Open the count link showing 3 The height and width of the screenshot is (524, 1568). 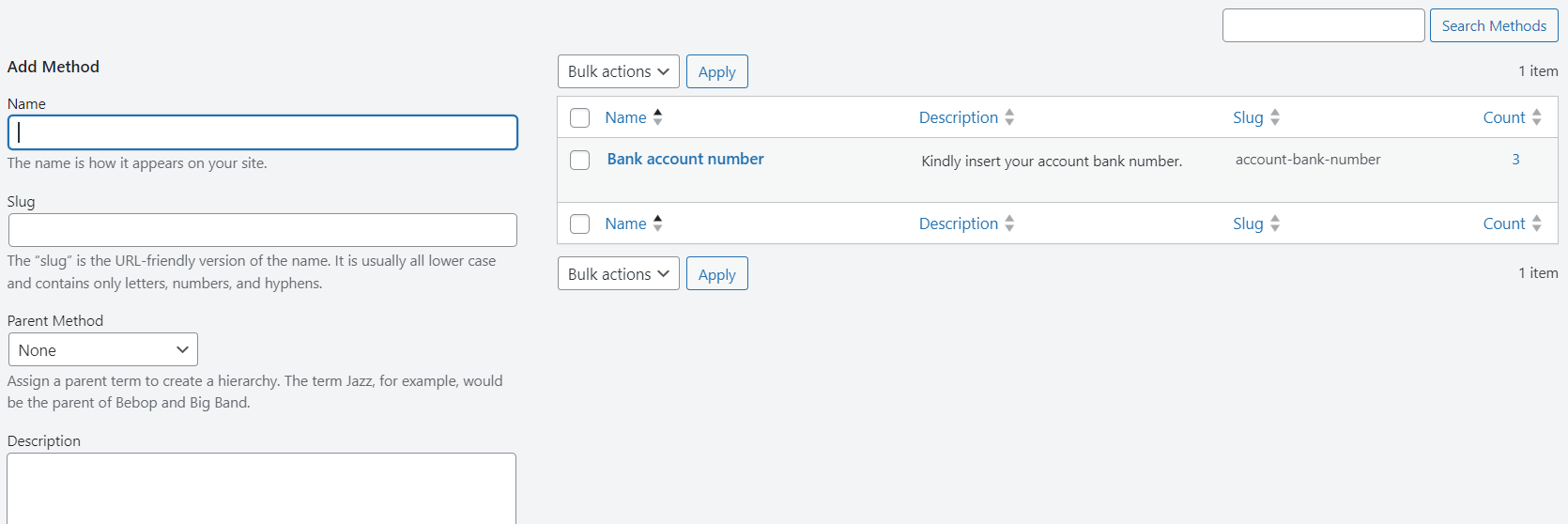click(1515, 160)
